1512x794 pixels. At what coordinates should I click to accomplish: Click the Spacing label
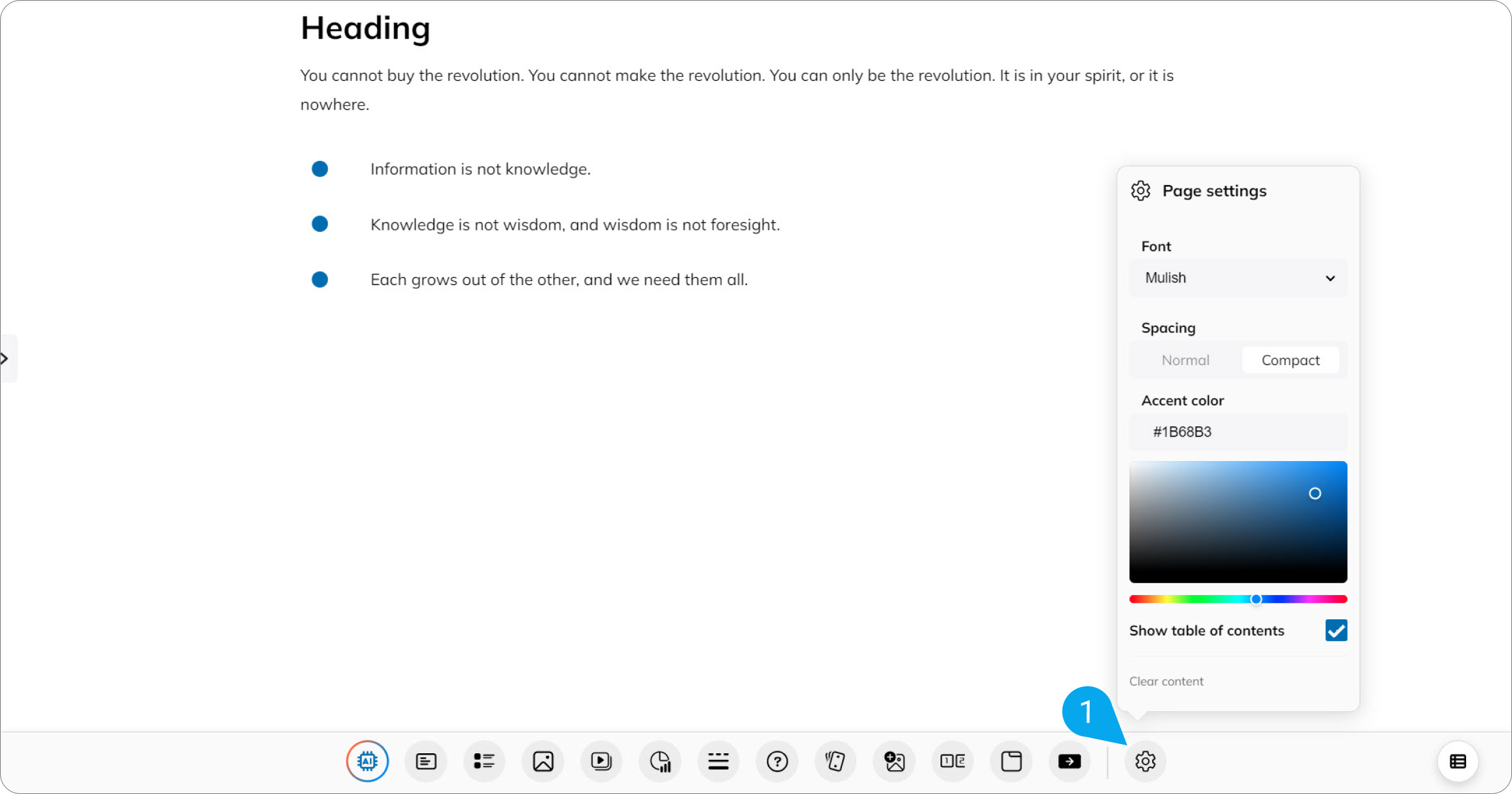[1168, 328]
